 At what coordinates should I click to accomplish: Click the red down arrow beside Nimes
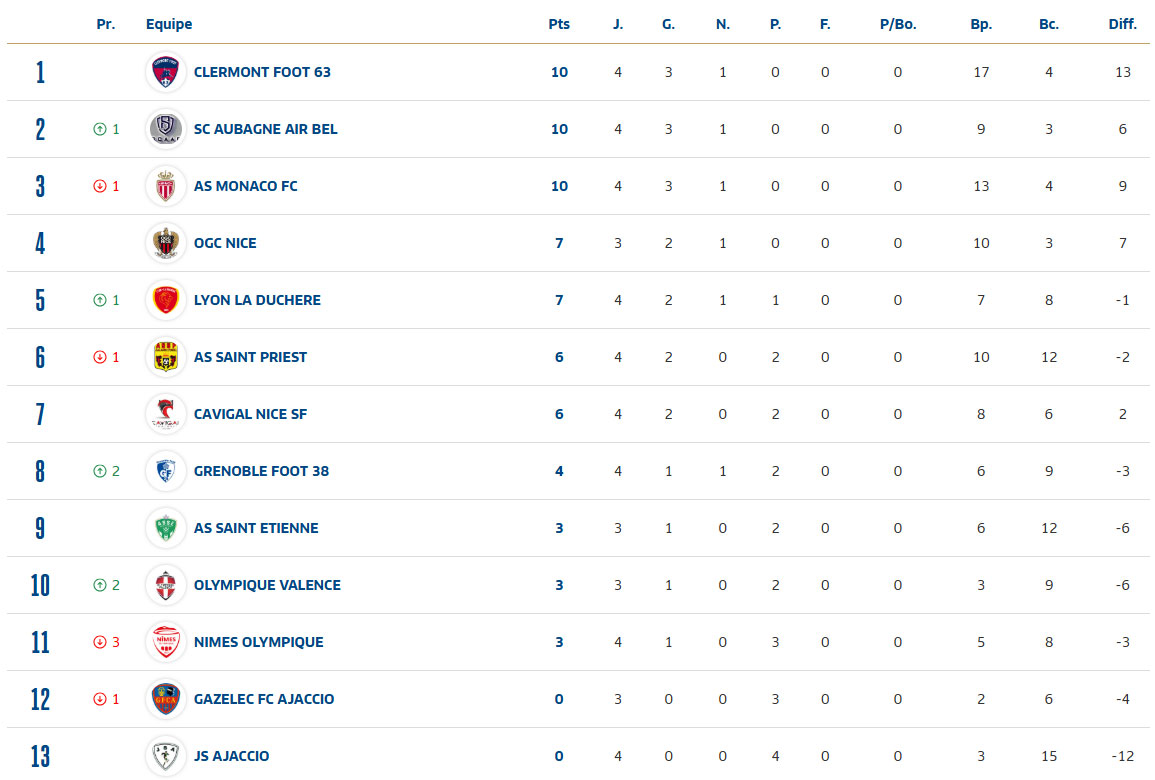(99, 642)
